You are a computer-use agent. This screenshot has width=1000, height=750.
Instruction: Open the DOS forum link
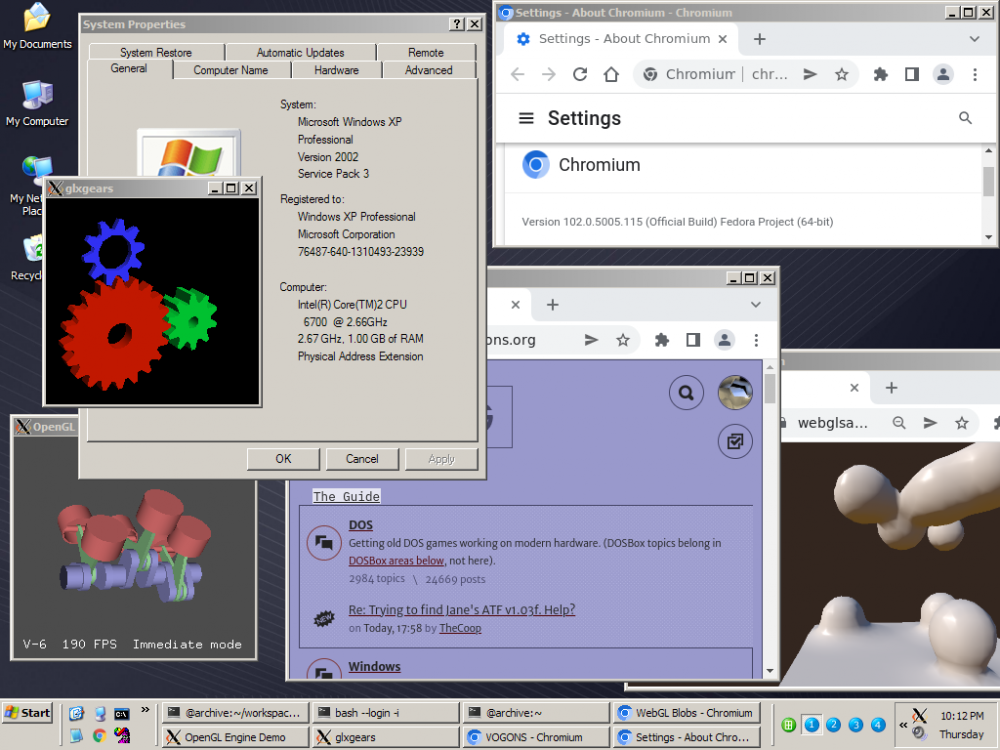click(360, 525)
